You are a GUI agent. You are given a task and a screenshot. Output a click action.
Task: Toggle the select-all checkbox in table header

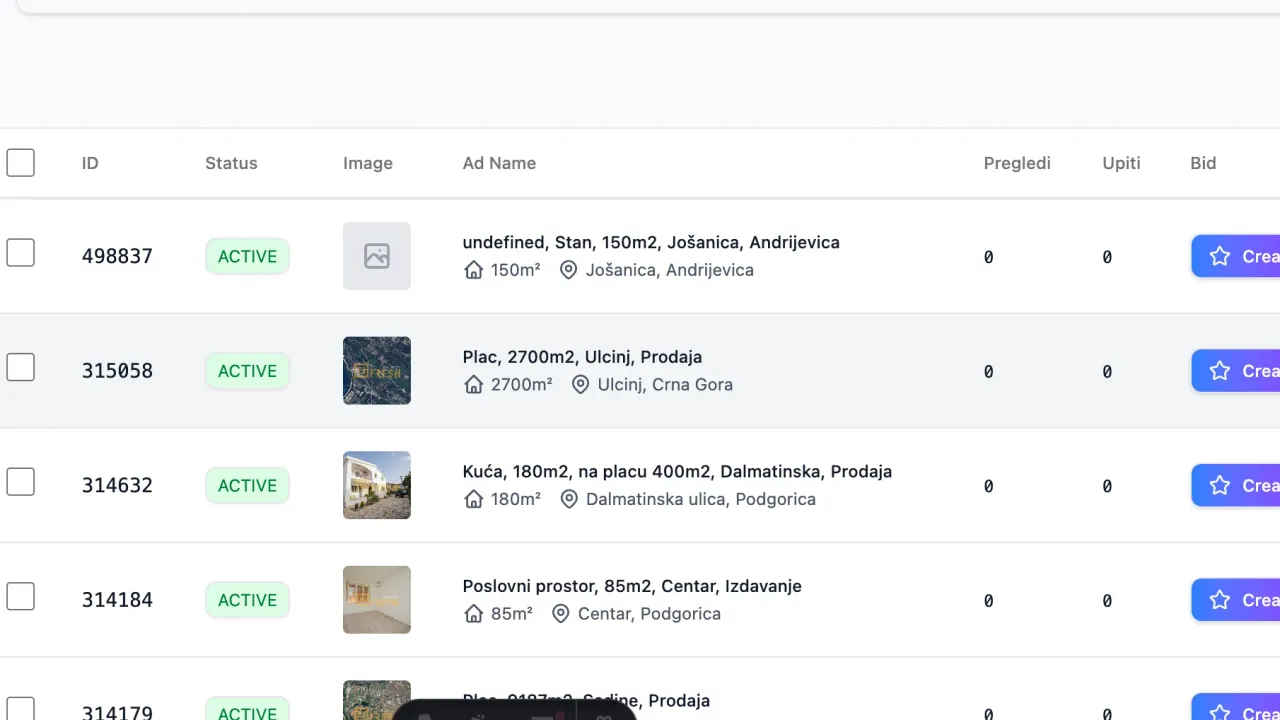pos(21,163)
